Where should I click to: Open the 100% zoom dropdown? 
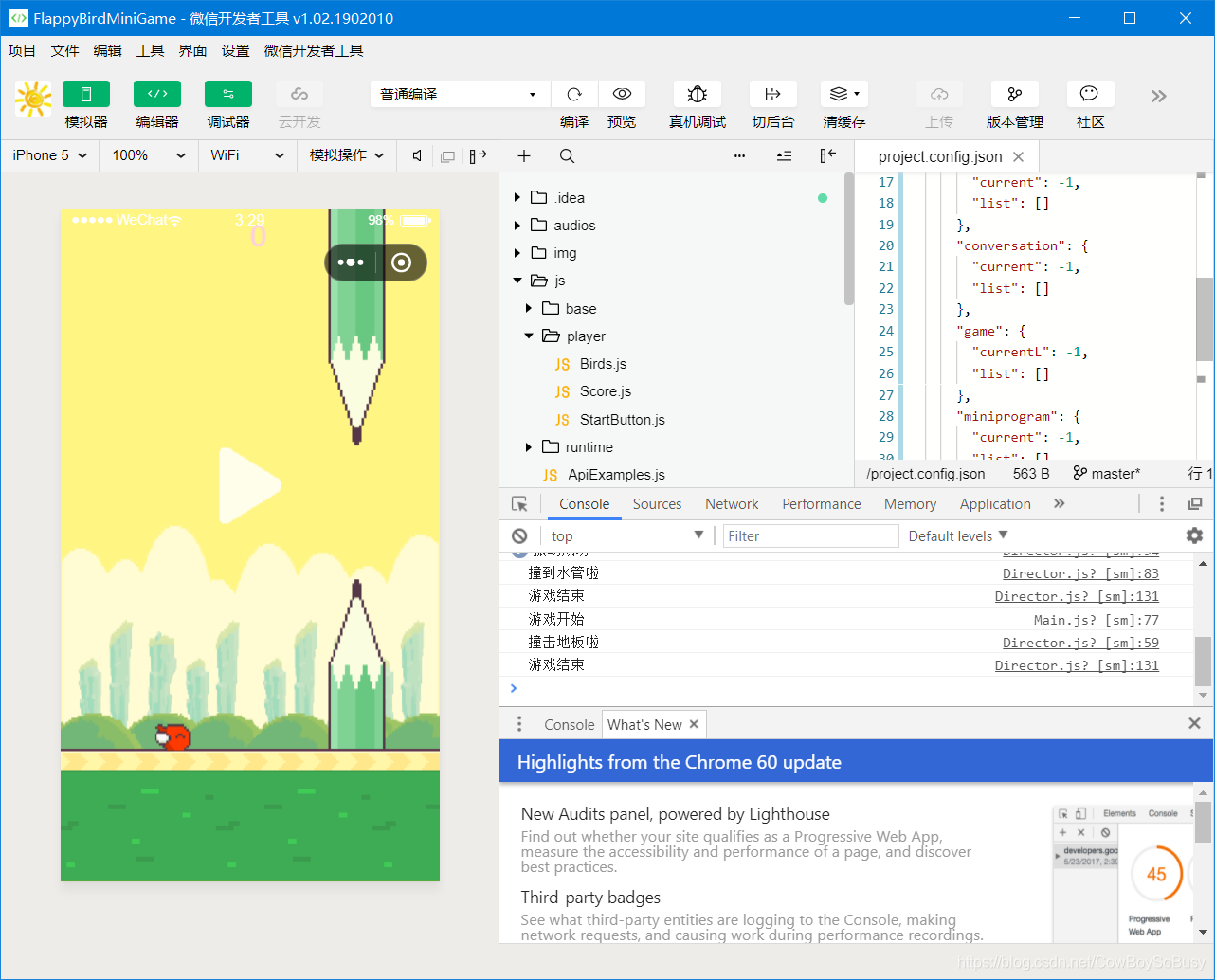tap(149, 155)
